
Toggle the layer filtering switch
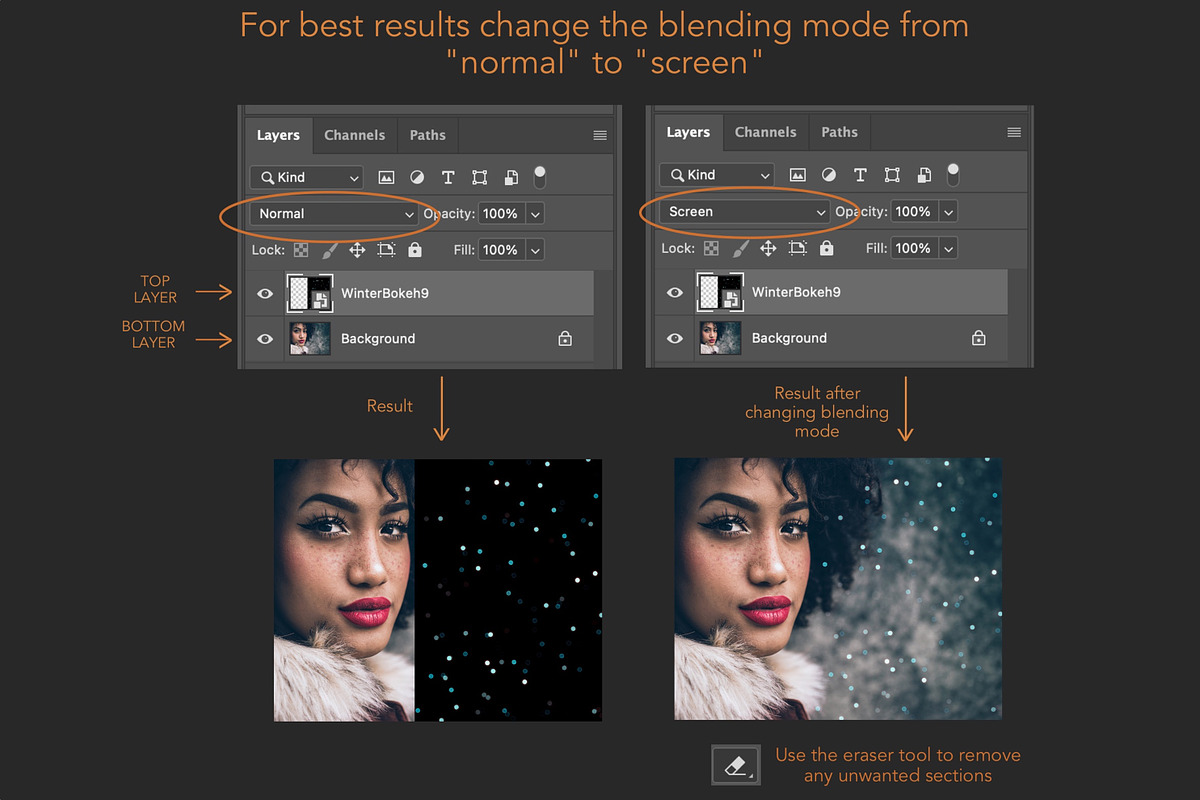pos(539,175)
